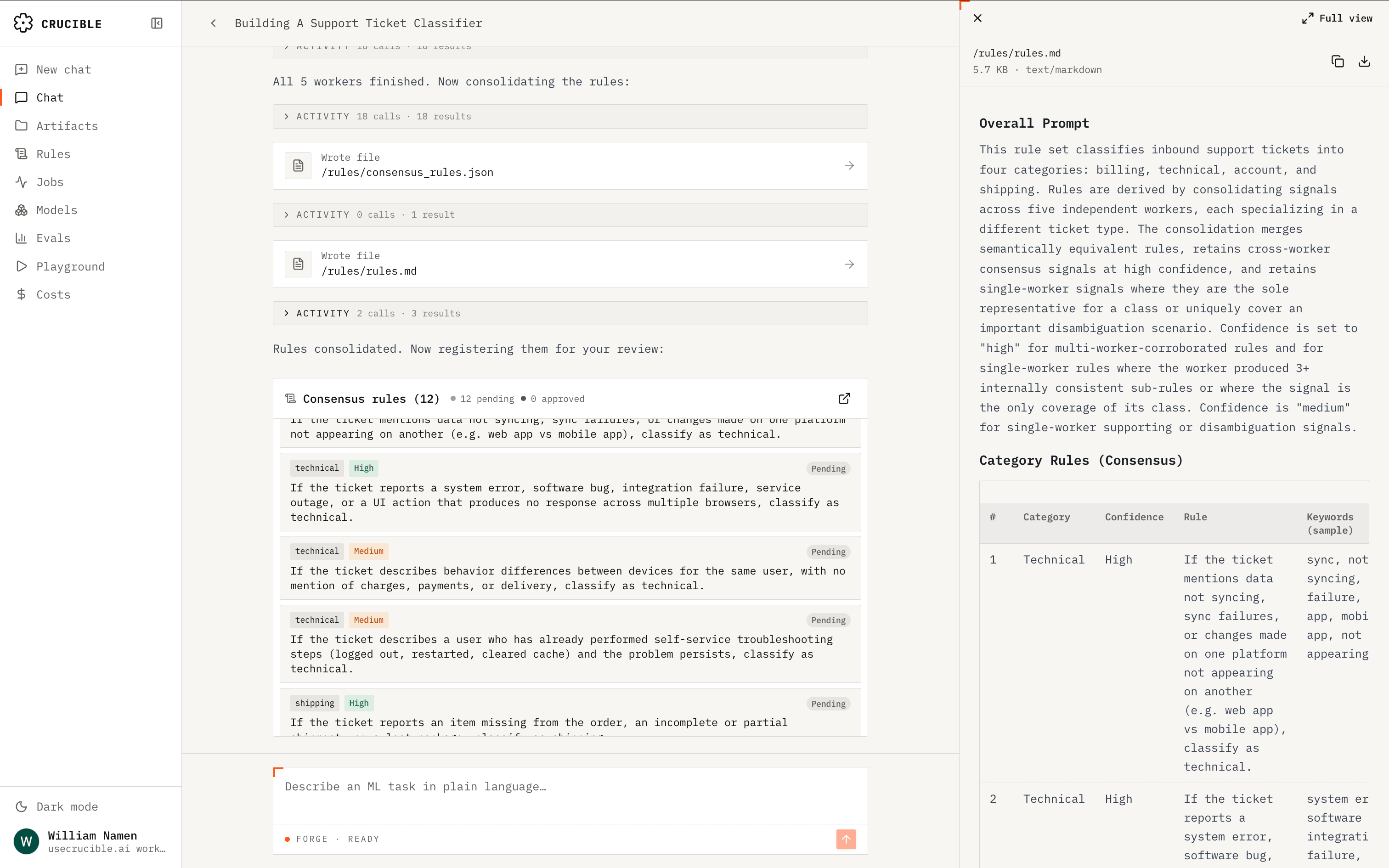Send message with the arrow button
This screenshot has width=1389, height=868.
[846, 840]
